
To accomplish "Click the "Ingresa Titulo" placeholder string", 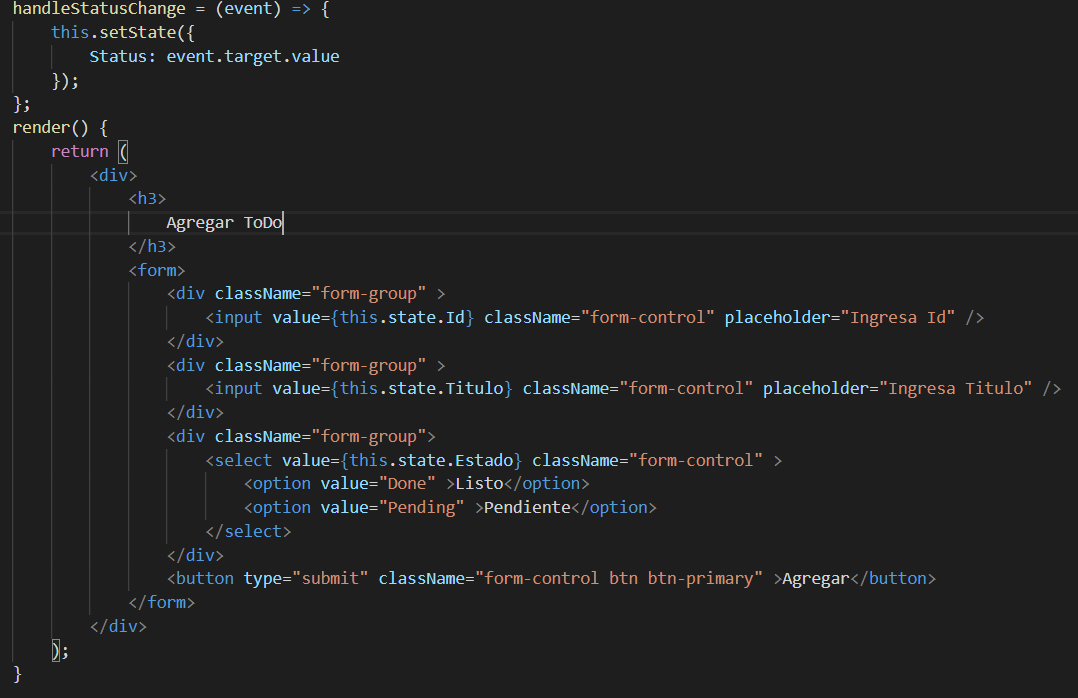I will (959, 389).
